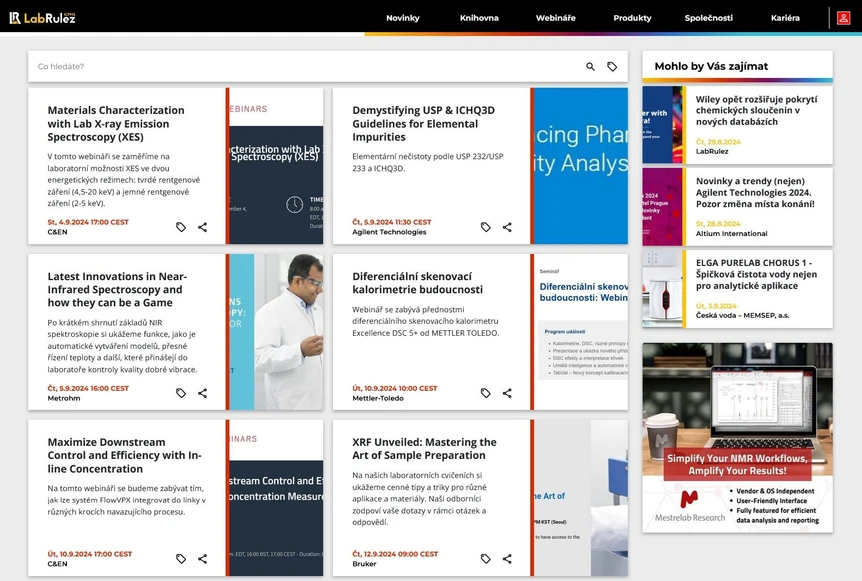Viewport: 862px width, 581px height.
Task: Click the 'Bruker' organizer name
Action: coord(364,564)
